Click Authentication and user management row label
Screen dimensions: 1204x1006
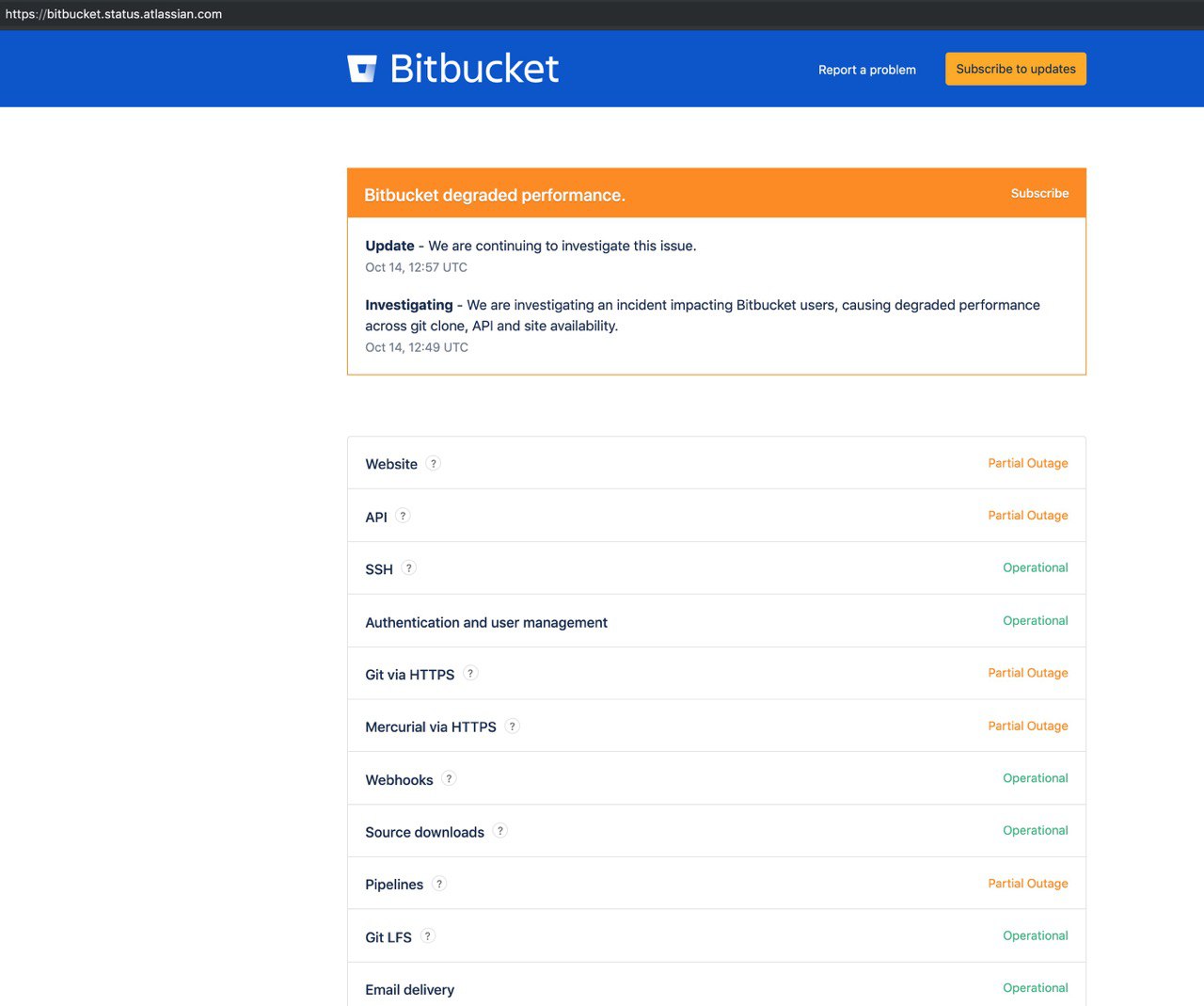pos(486,622)
